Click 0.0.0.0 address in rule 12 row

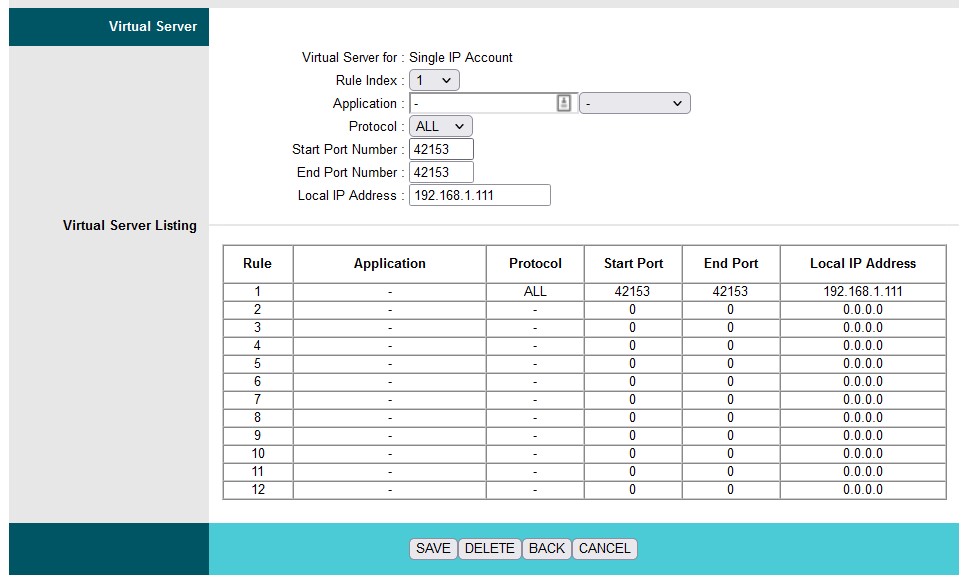pyautogui.click(x=863, y=490)
